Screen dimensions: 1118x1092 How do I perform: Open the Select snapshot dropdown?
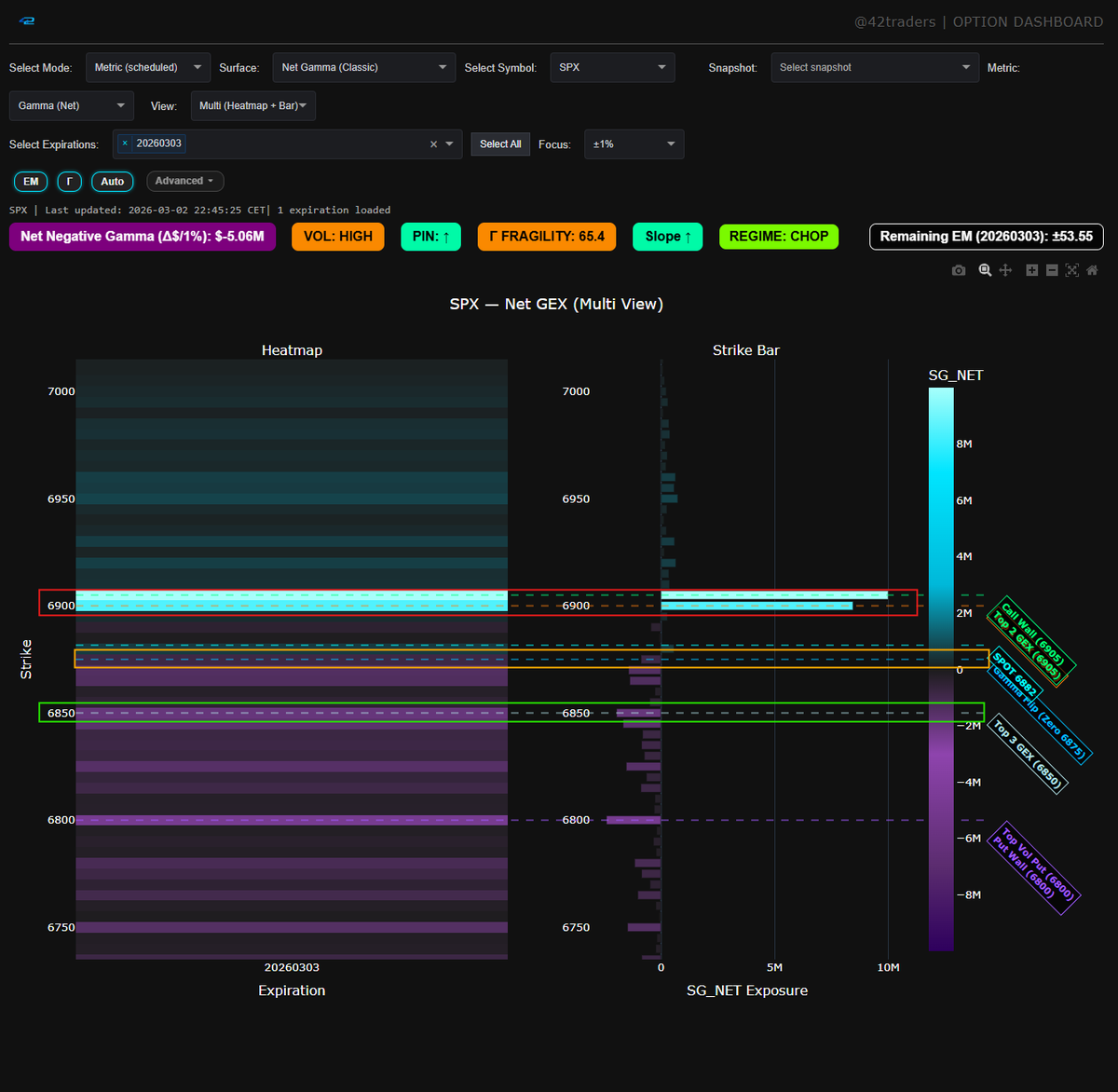click(x=875, y=67)
